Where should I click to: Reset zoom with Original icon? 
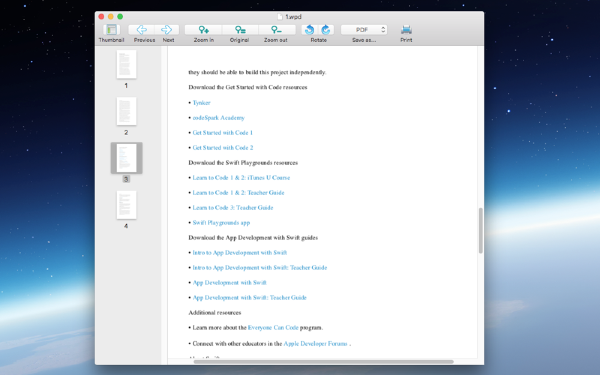coord(240,29)
